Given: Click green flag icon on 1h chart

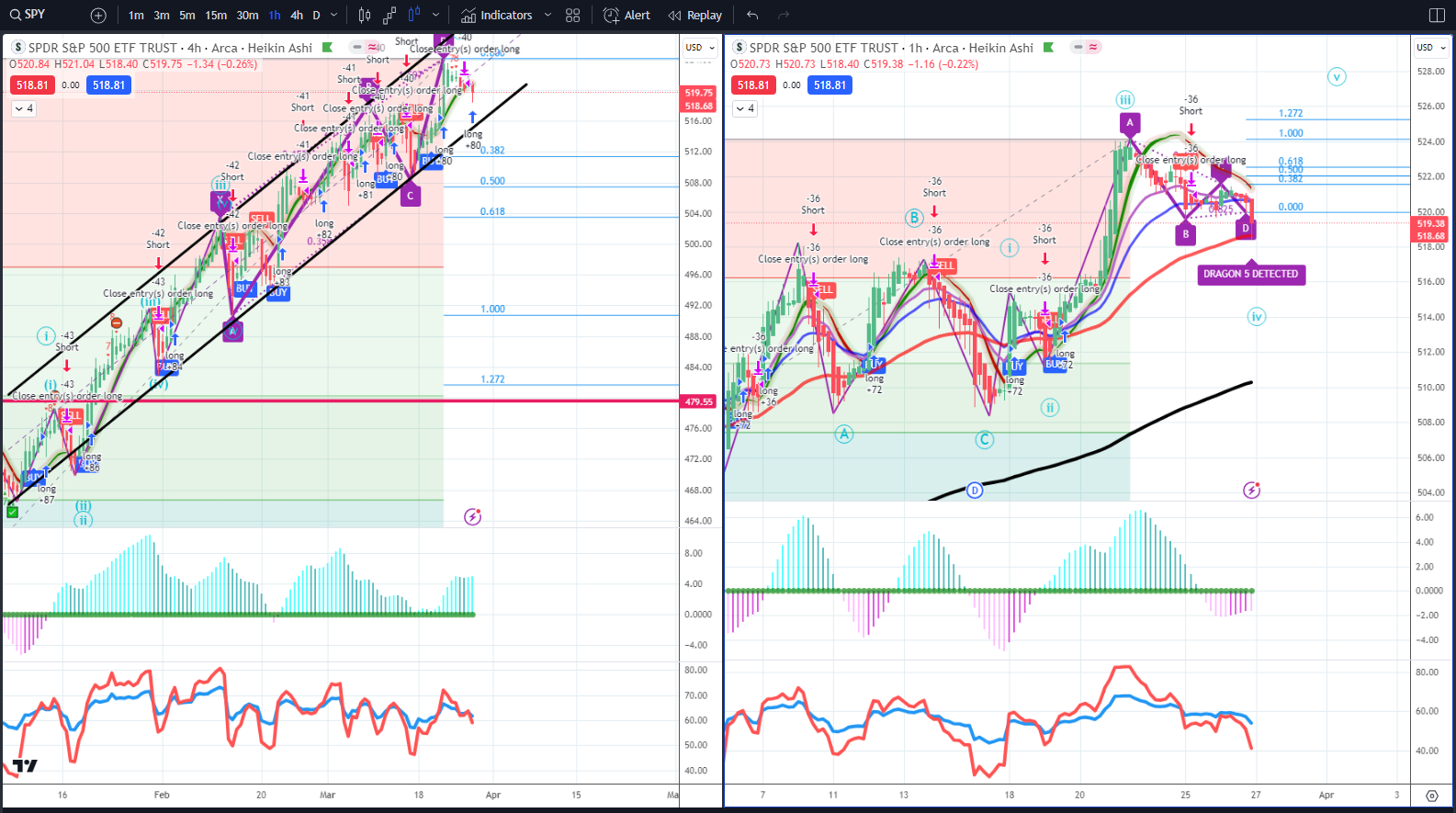Looking at the screenshot, I should [1048, 48].
